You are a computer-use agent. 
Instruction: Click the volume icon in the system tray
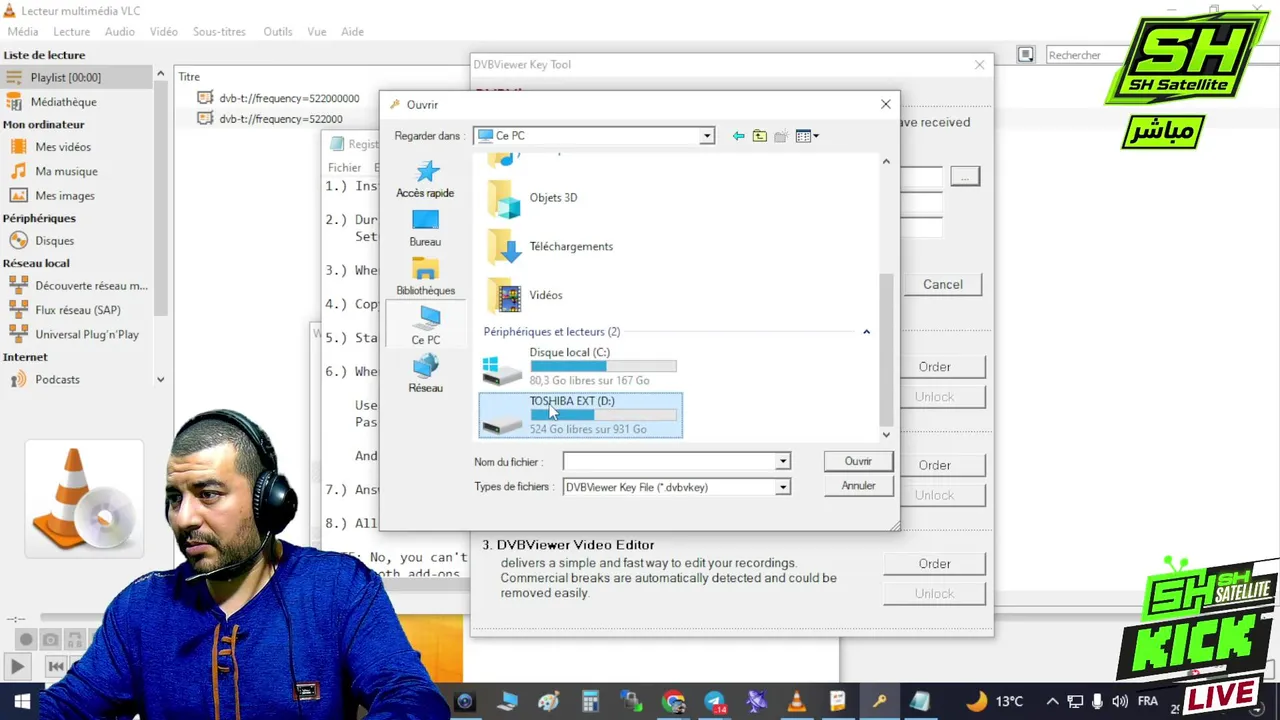tap(1119, 701)
